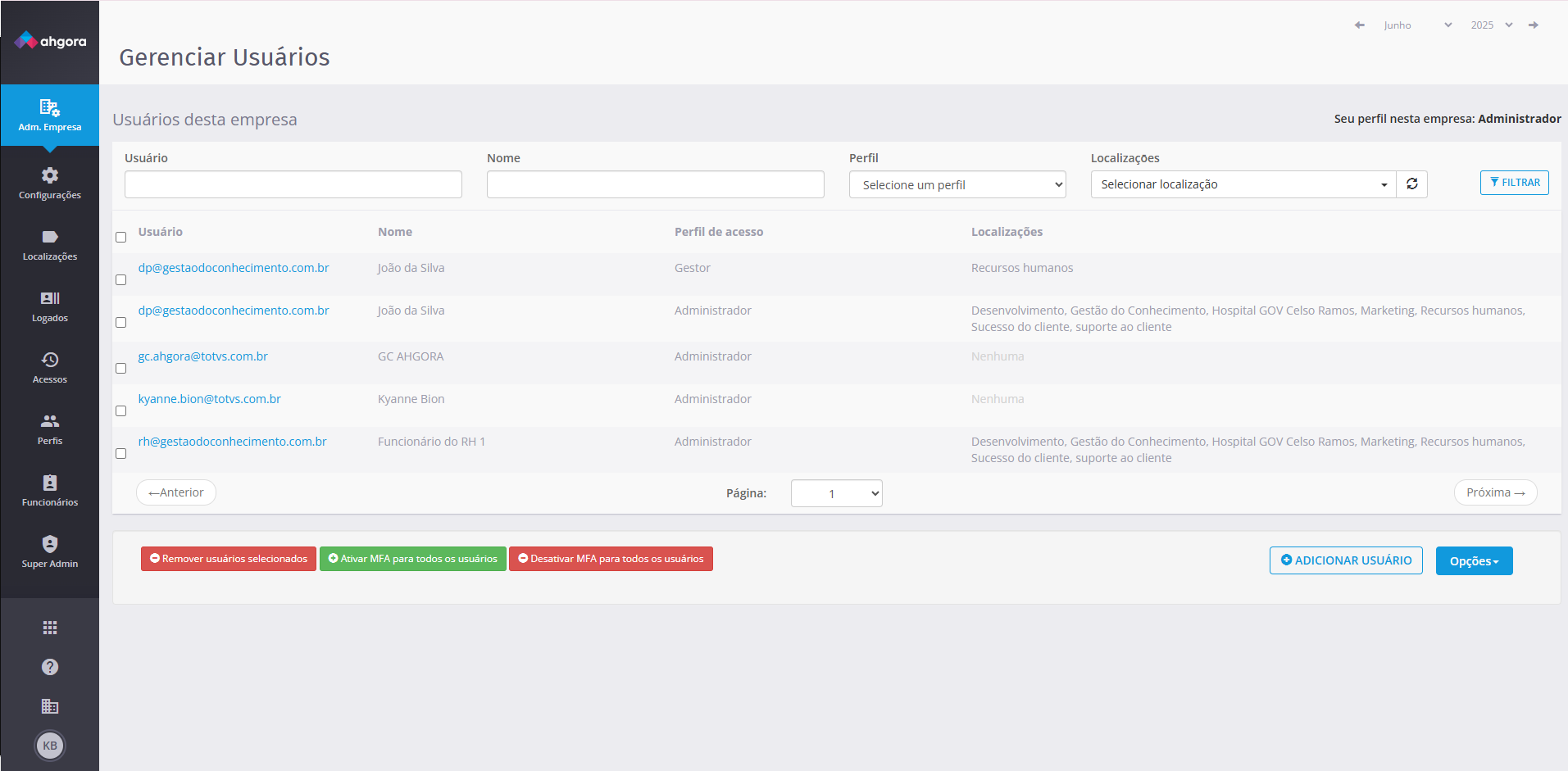1568x771 pixels.
Task: Click Funcionário do RH 1 cell
Action: point(432,442)
